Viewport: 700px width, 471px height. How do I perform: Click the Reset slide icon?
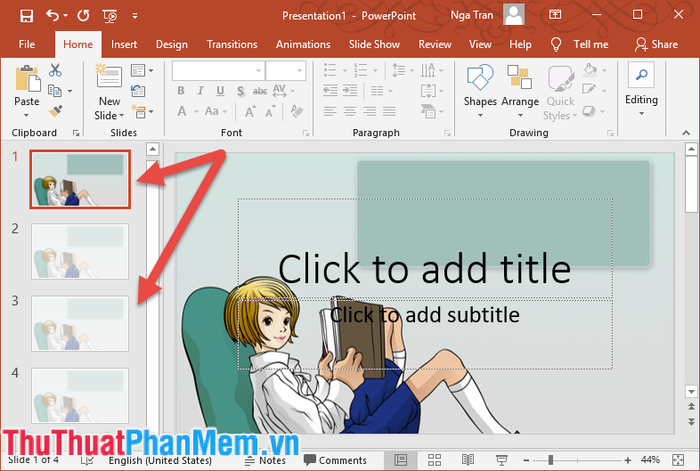click(x=138, y=91)
